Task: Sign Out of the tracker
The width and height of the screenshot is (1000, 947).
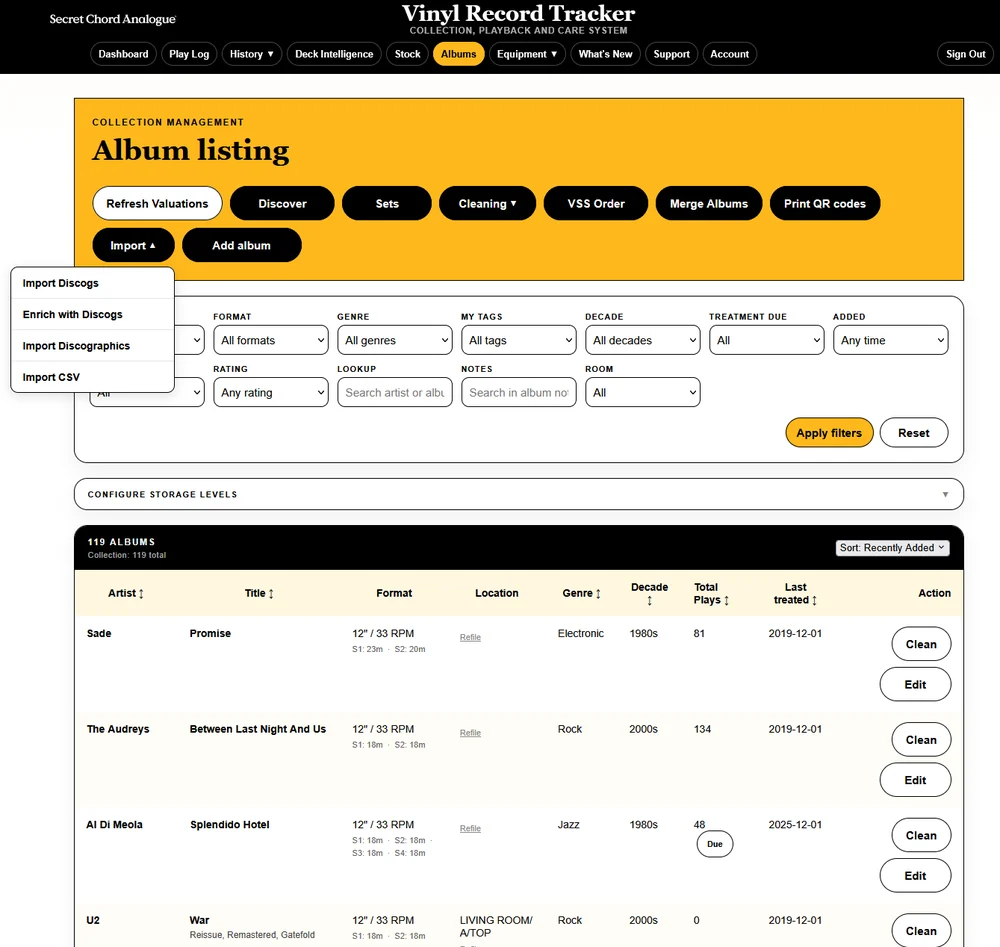Action: [x=966, y=54]
